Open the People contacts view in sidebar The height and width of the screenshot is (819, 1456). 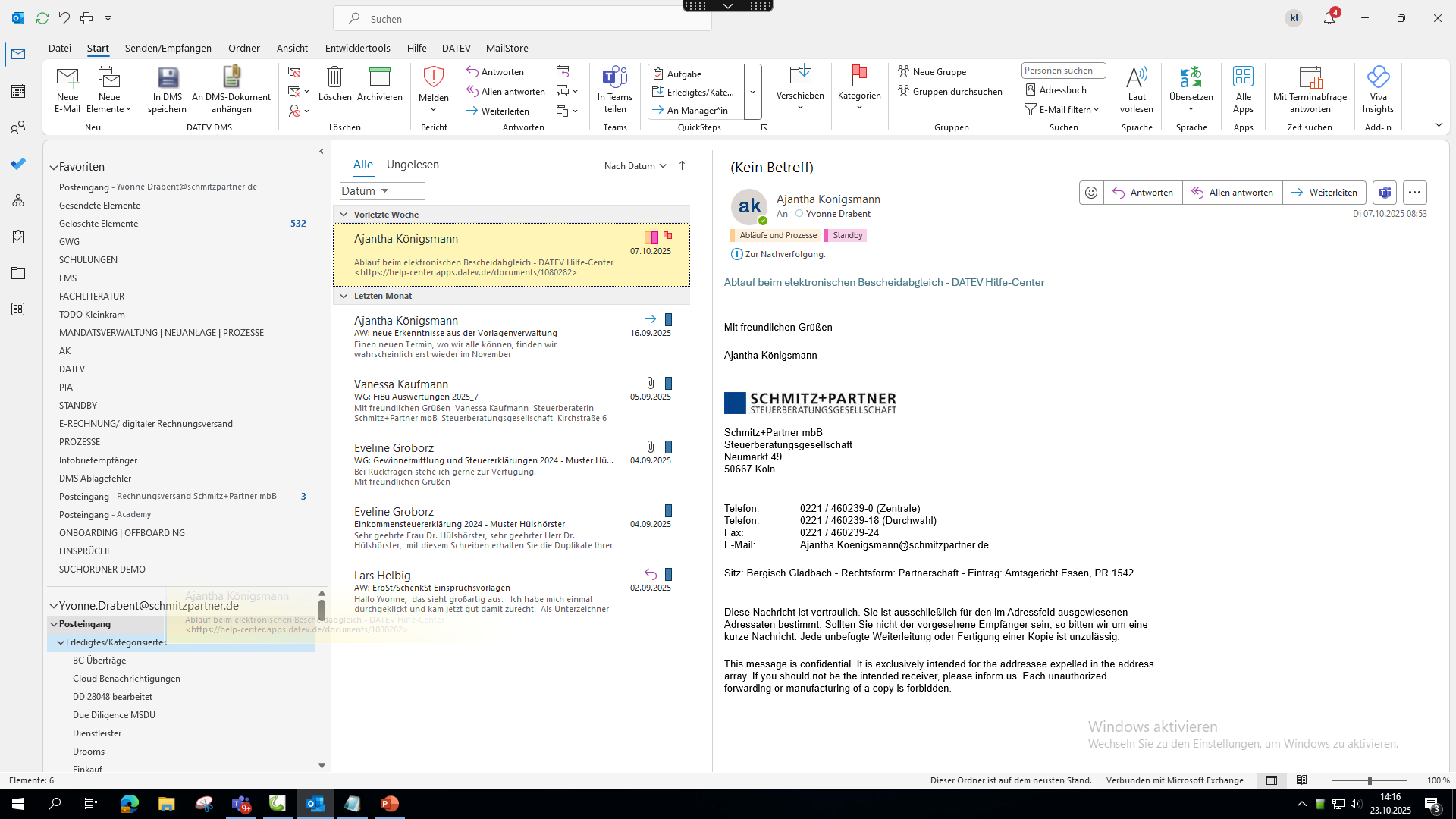[x=18, y=127]
